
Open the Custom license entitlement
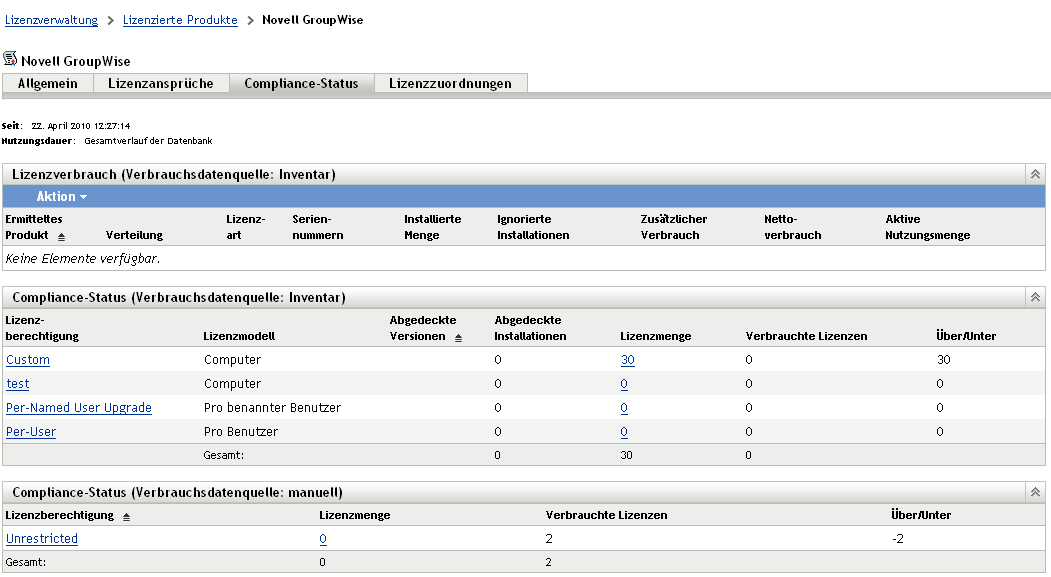28,360
